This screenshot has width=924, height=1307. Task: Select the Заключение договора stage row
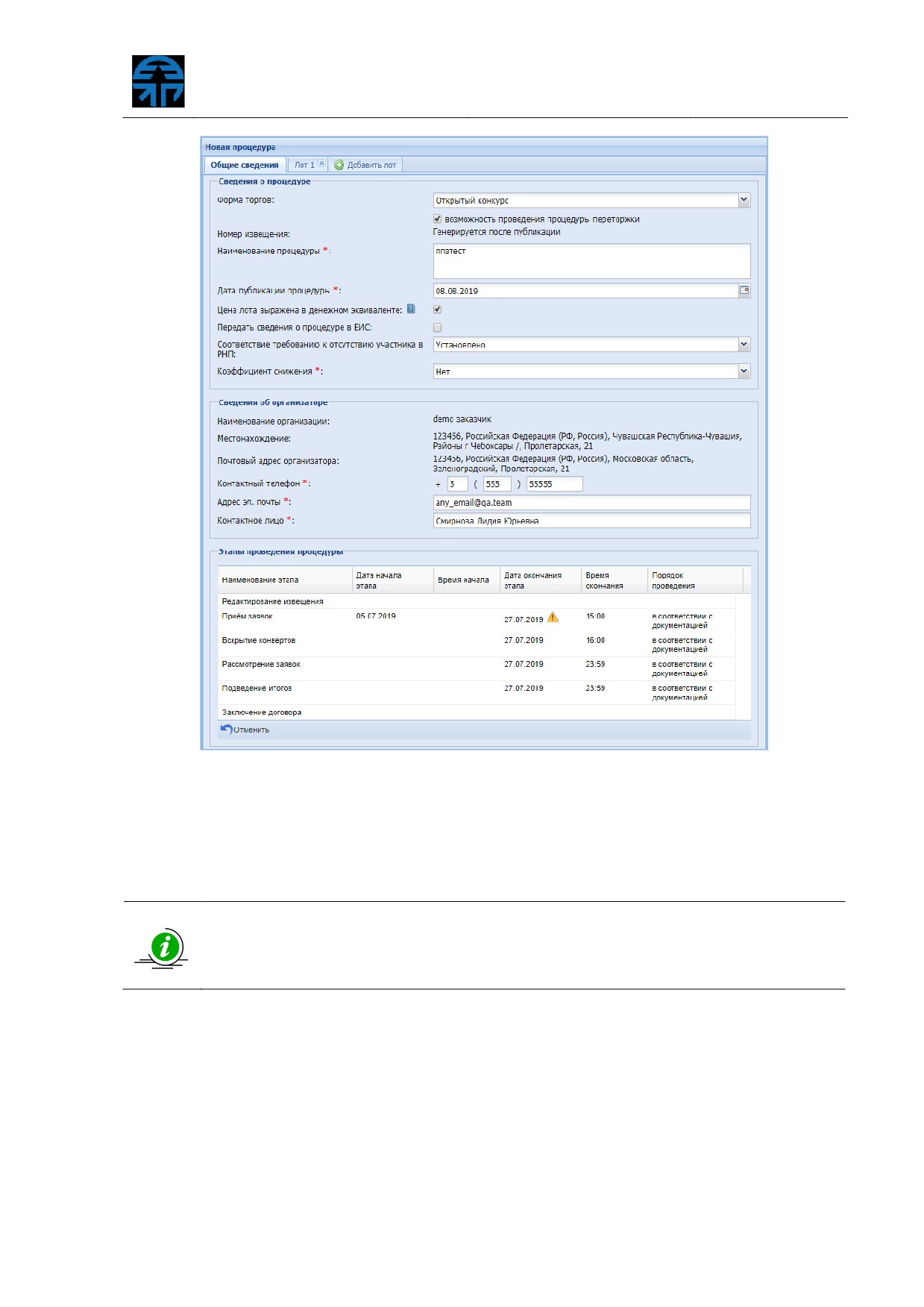tap(477, 712)
